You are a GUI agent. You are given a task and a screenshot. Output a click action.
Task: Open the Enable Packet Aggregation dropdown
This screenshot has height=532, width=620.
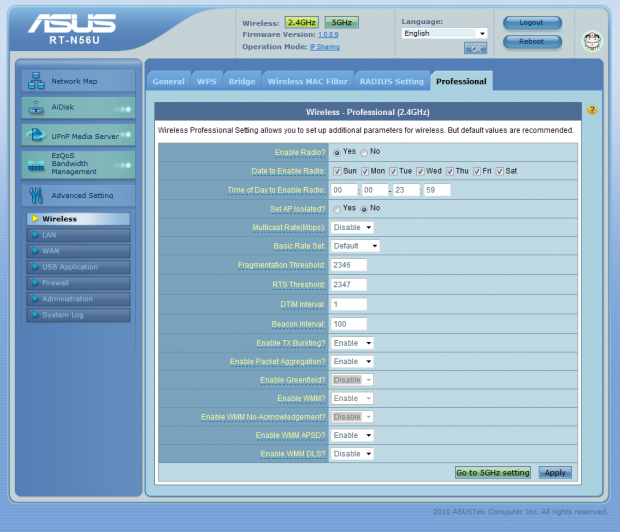[x=352, y=362]
